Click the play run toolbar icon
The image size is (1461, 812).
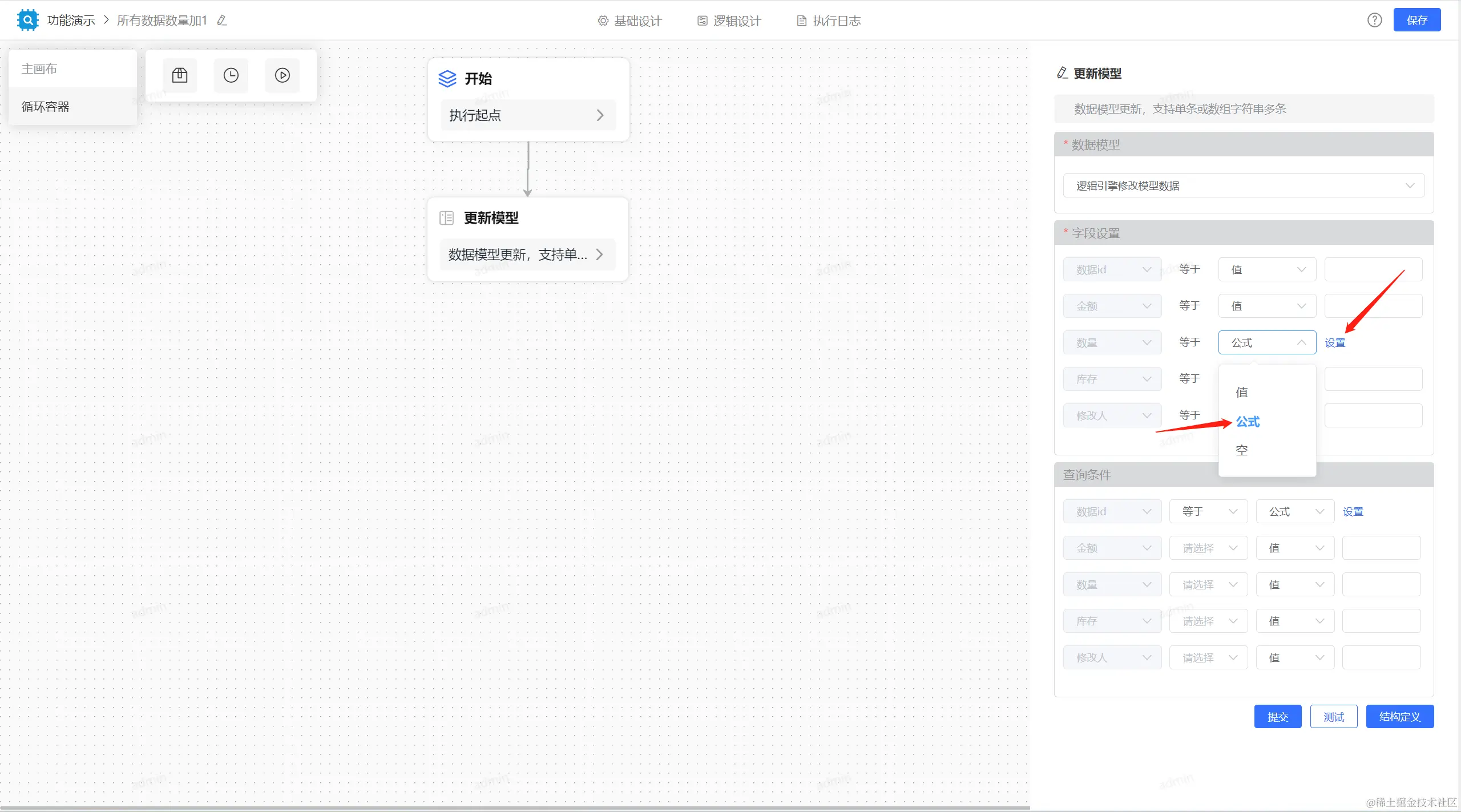click(282, 75)
